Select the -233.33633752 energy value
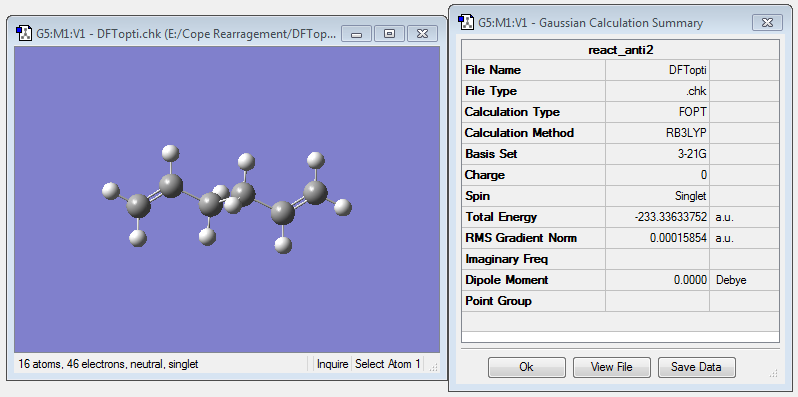The width and height of the screenshot is (798, 397). [671, 217]
